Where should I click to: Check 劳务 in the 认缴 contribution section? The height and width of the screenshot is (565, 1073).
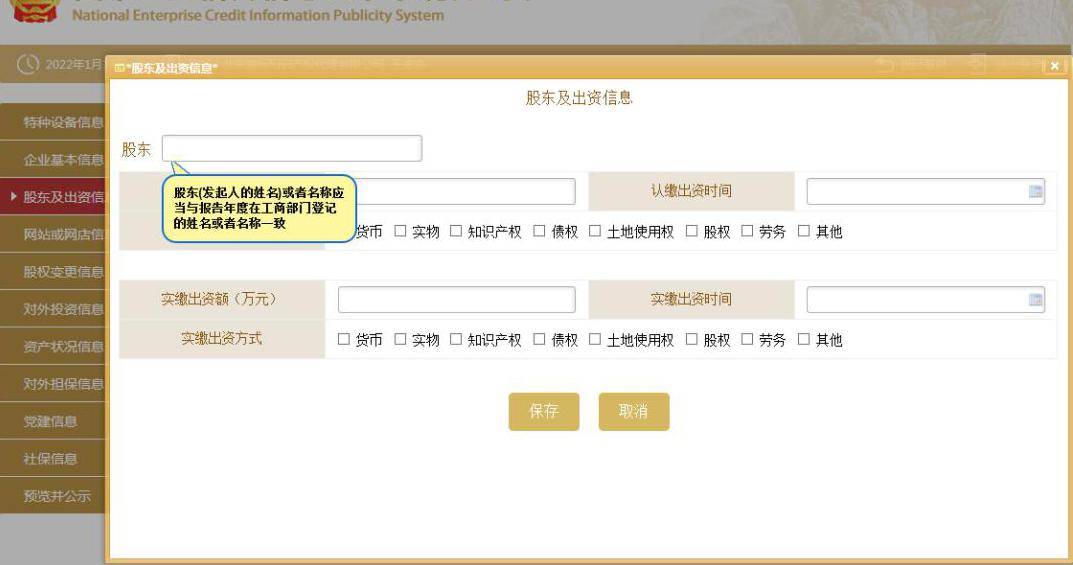tap(747, 231)
